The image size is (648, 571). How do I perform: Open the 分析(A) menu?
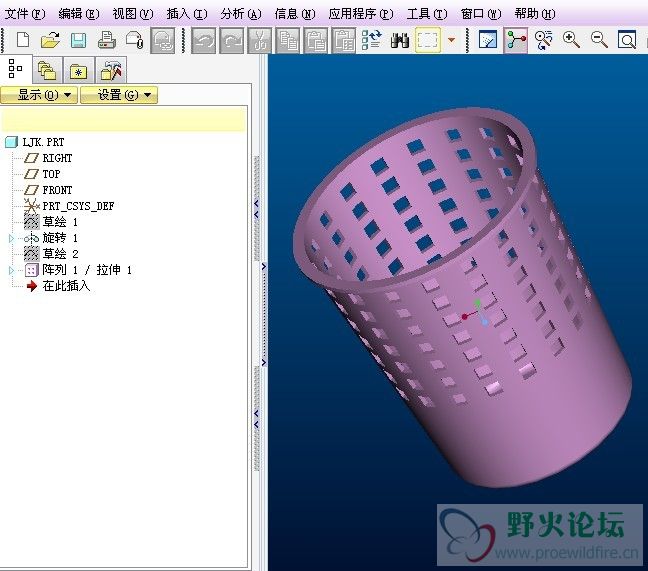(x=240, y=14)
